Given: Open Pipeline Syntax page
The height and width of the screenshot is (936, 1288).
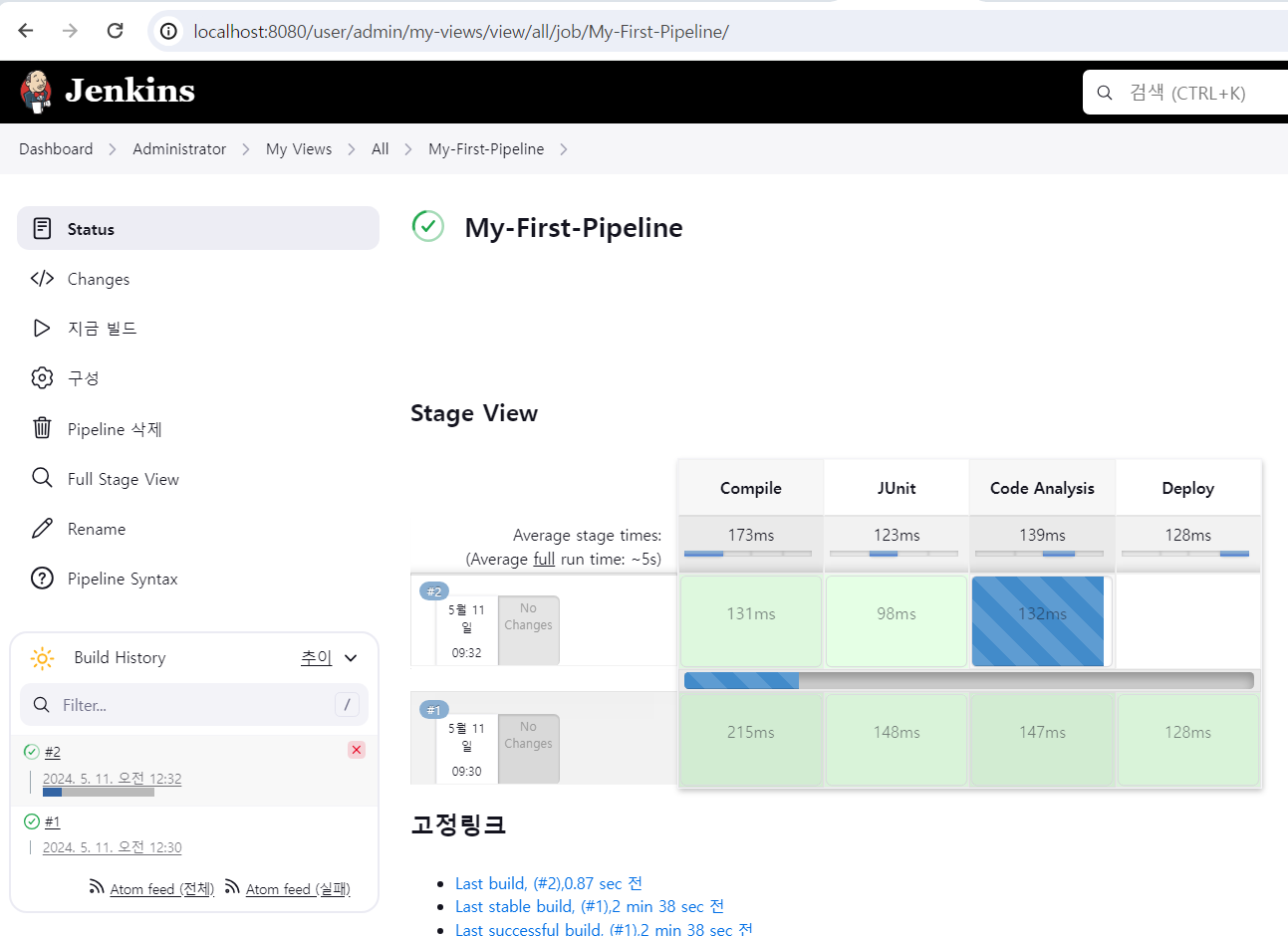Looking at the screenshot, I should 198,579.
